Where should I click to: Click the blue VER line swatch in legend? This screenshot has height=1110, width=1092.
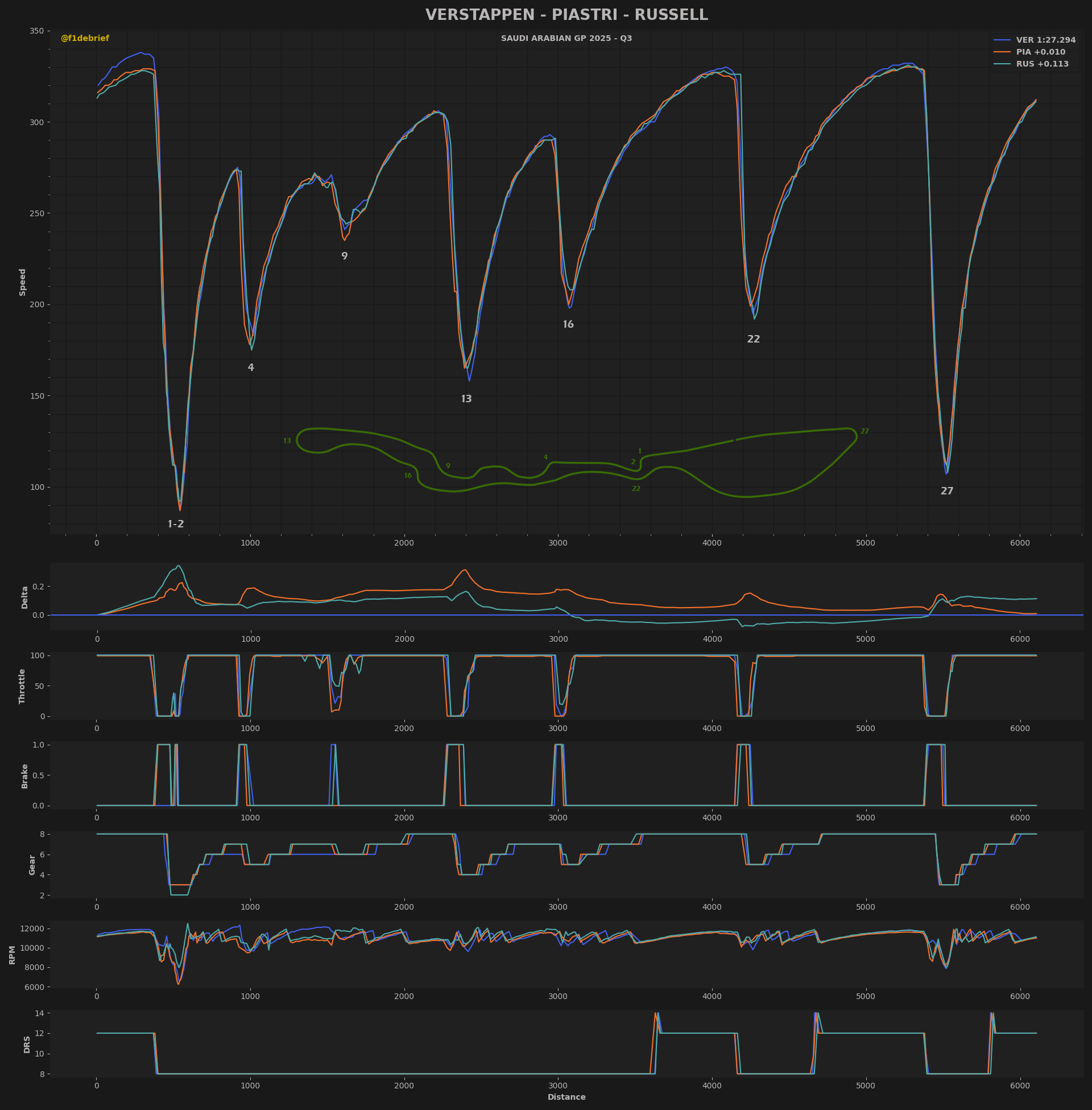point(1002,40)
